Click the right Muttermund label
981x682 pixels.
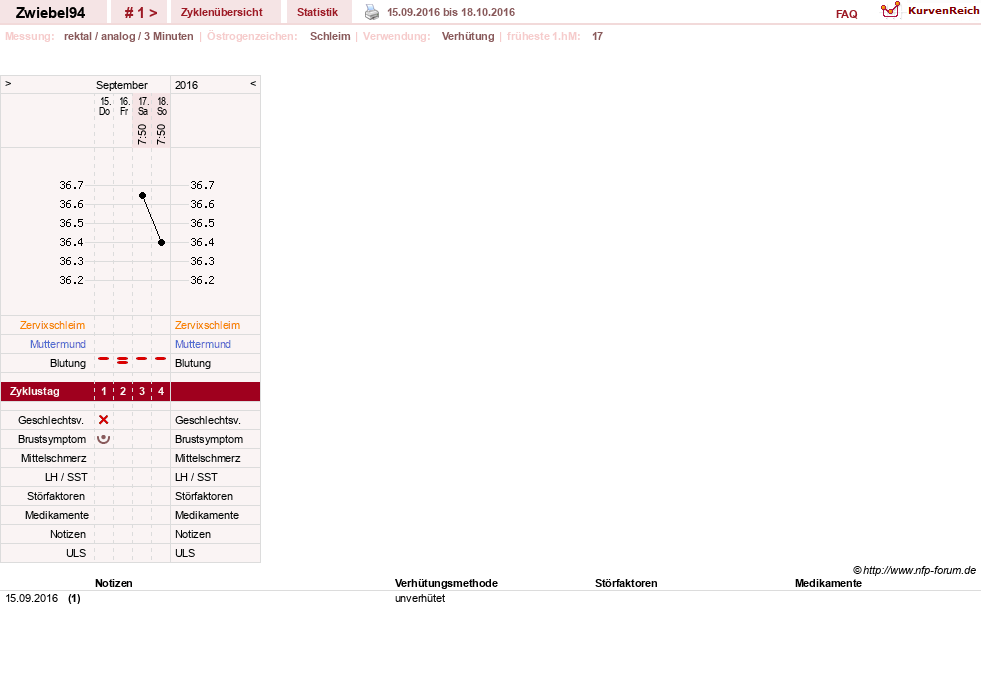point(203,344)
